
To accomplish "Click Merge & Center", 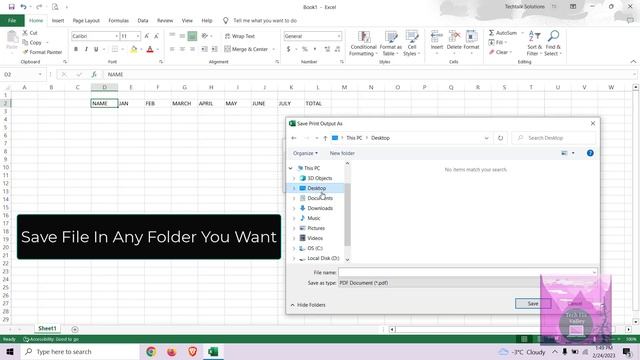I will (246, 49).
